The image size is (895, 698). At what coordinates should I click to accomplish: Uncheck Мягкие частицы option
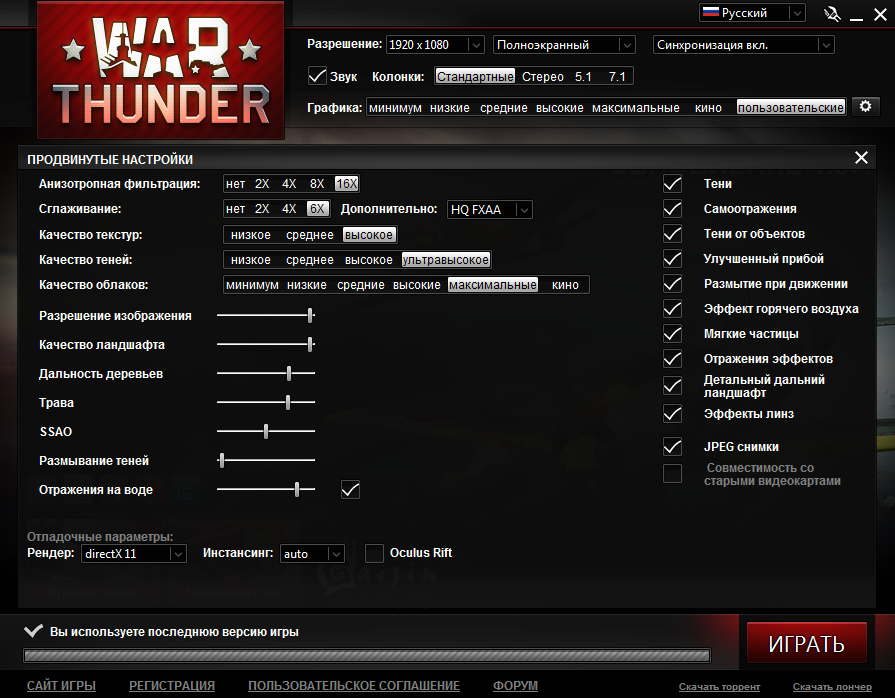pos(672,334)
